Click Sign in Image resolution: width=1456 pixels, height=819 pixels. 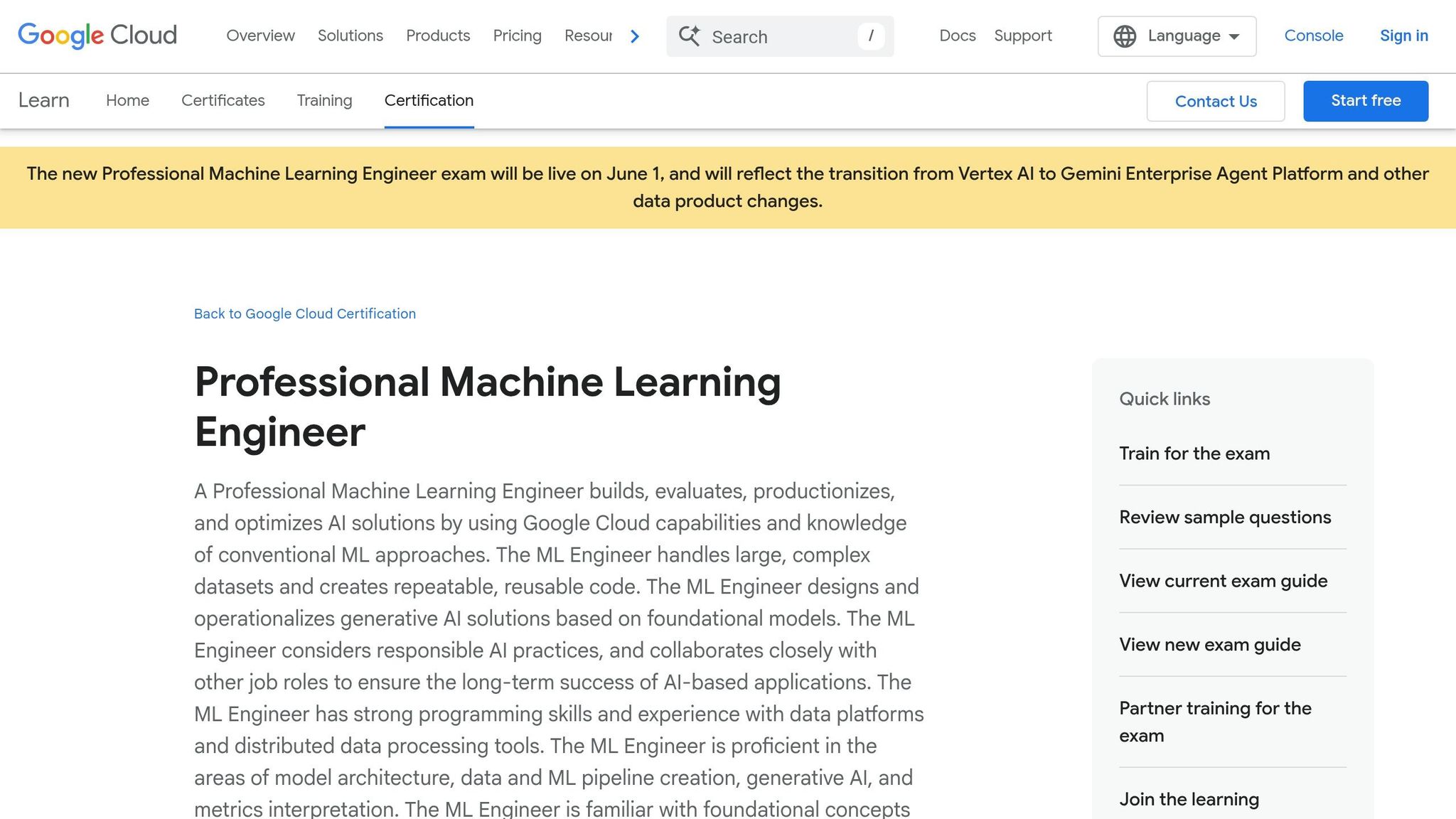tap(1404, 36)
